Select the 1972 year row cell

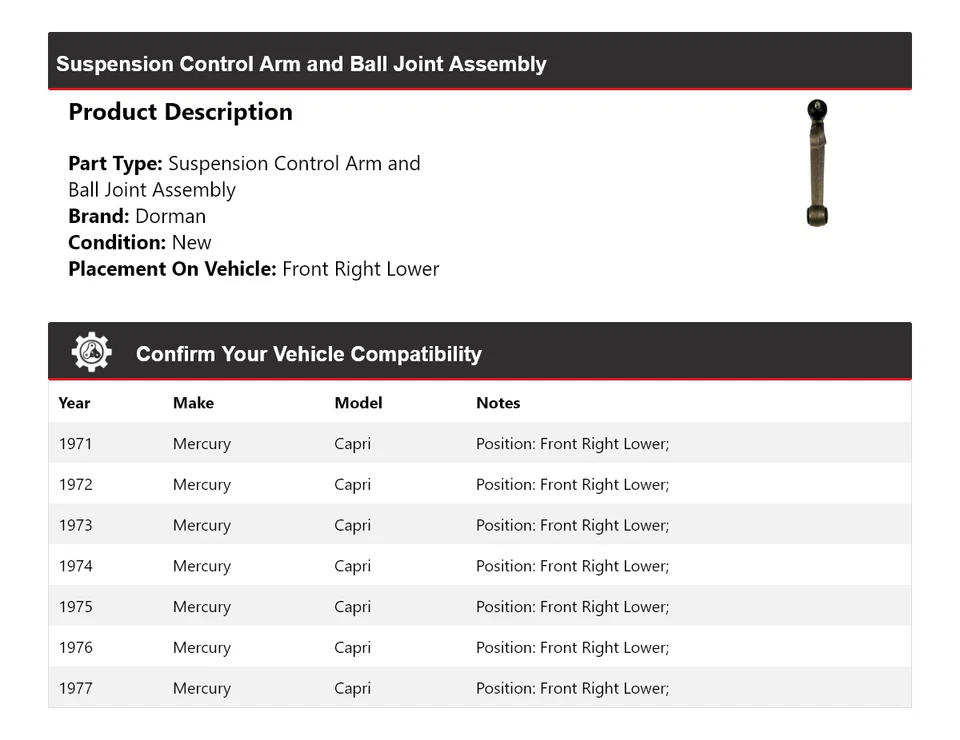(75, 485)
